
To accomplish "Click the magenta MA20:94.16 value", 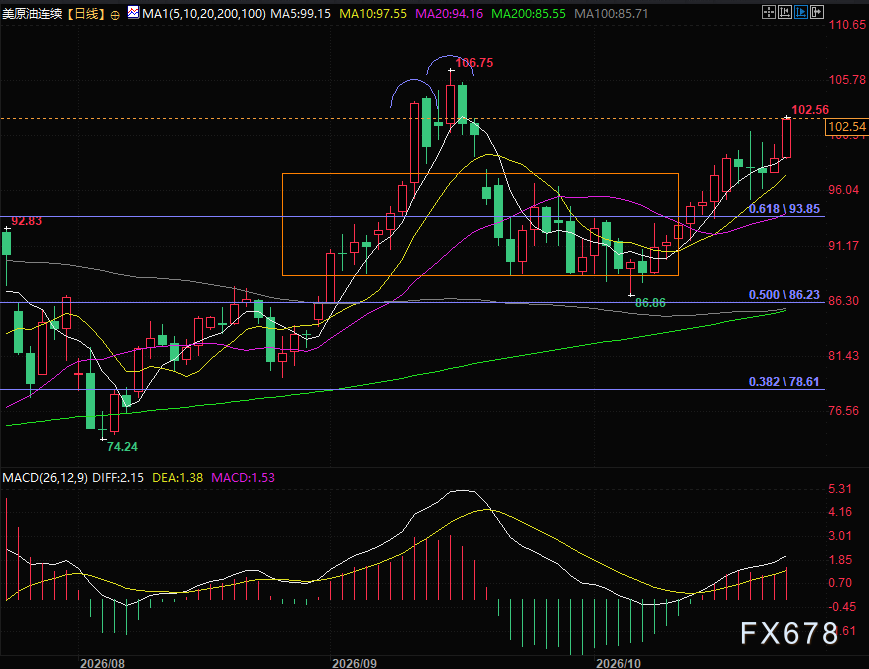I will click(x=449, y=14).
